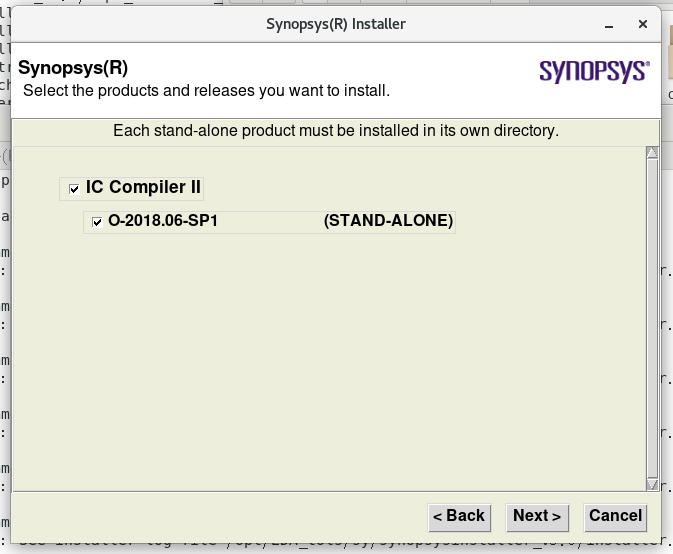Click the vertical scrollbar track
The height and width of the screenshot is (554, 673).
coord(652,318)
